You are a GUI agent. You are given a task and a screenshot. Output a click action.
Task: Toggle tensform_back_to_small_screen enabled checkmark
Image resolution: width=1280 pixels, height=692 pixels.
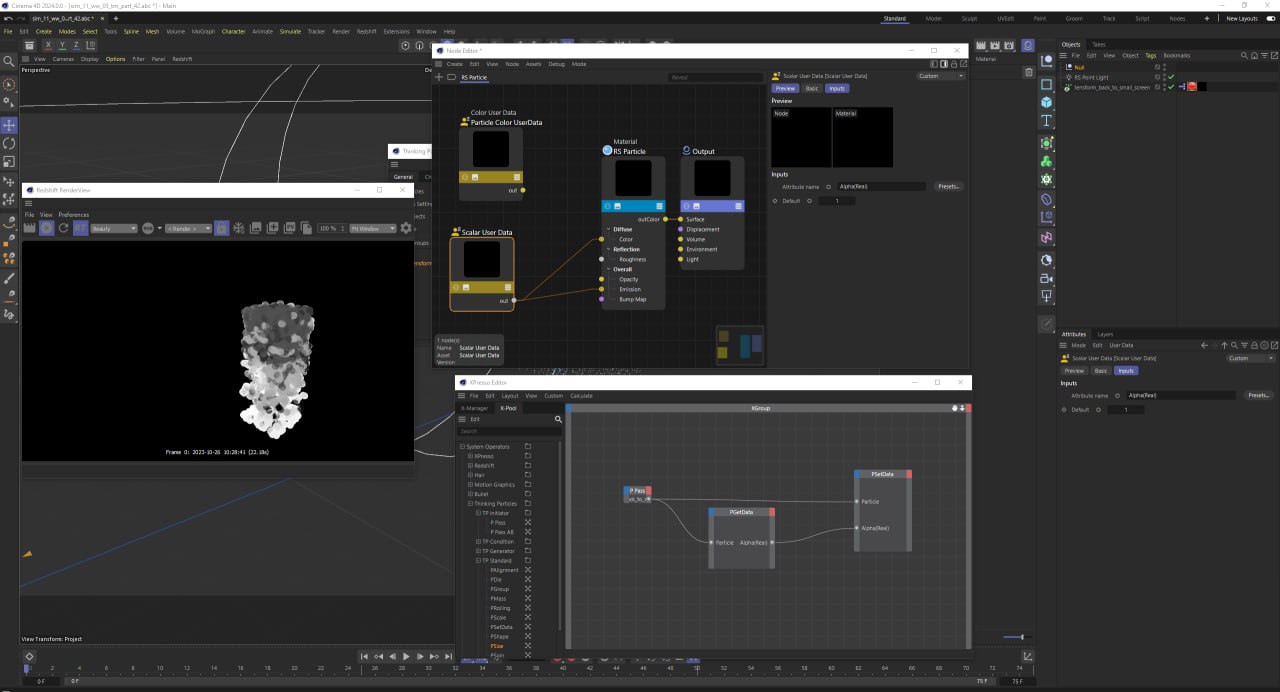[x=1171, y=87]
